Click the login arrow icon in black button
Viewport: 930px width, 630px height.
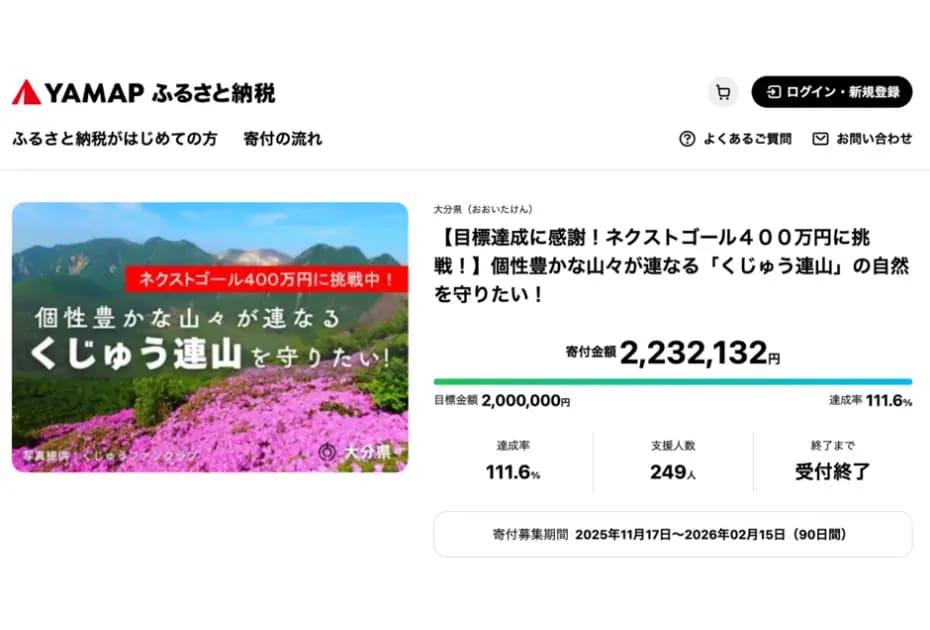(773, 92)
